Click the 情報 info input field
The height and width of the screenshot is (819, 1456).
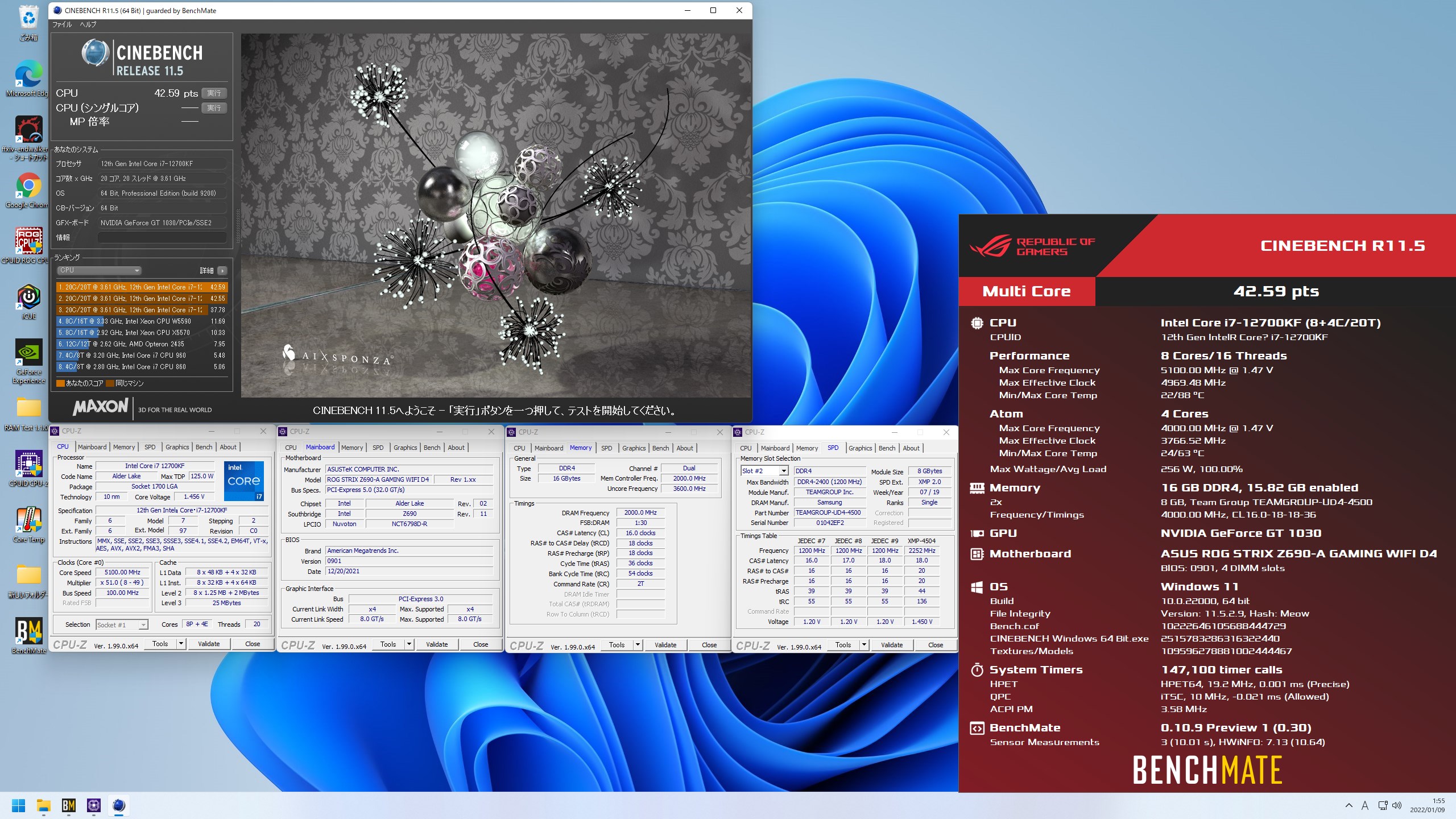click(x=162, y=238)
